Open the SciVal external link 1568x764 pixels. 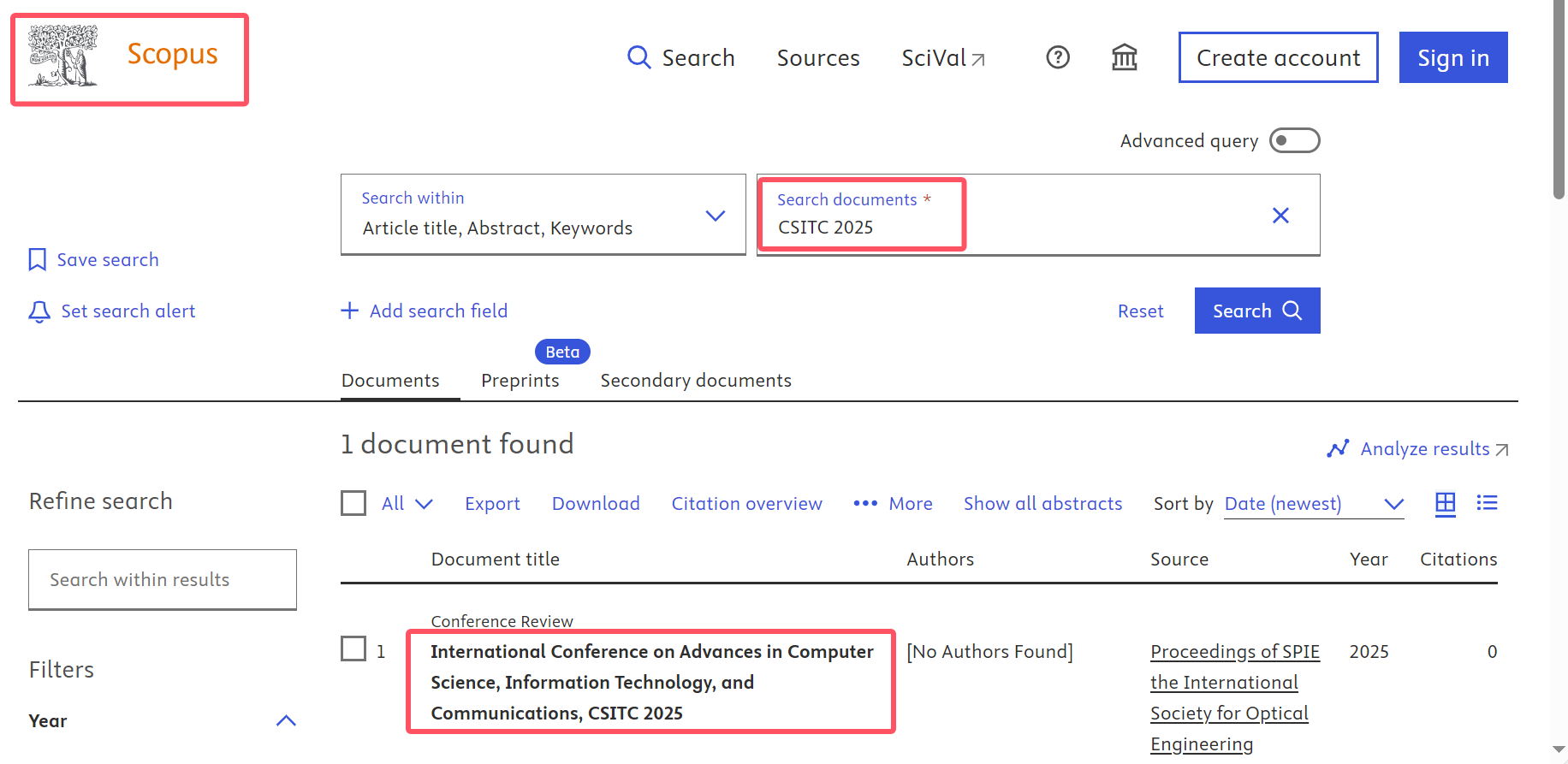943,57
